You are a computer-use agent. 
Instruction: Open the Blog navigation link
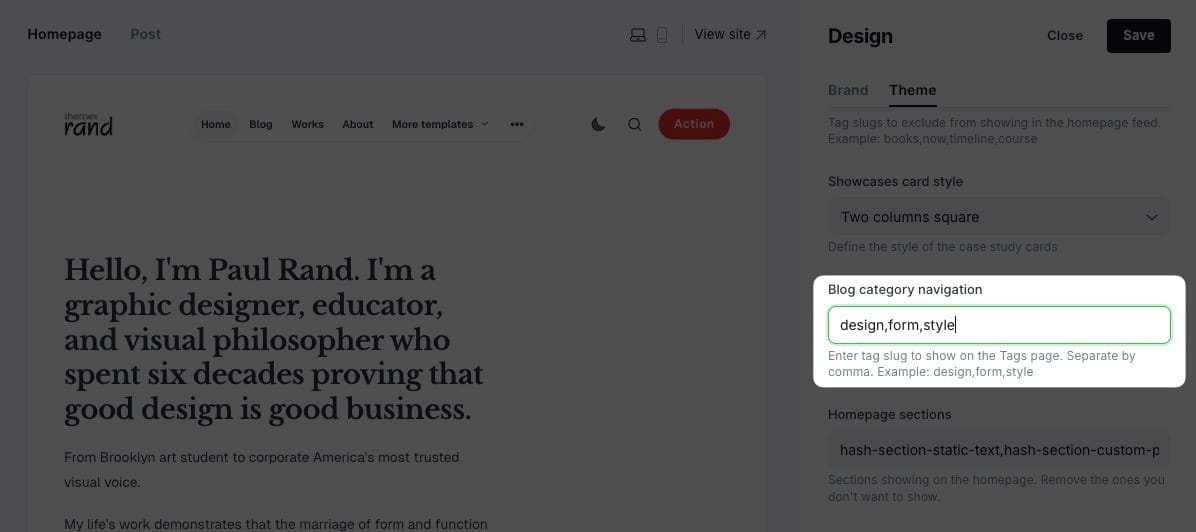260,125
